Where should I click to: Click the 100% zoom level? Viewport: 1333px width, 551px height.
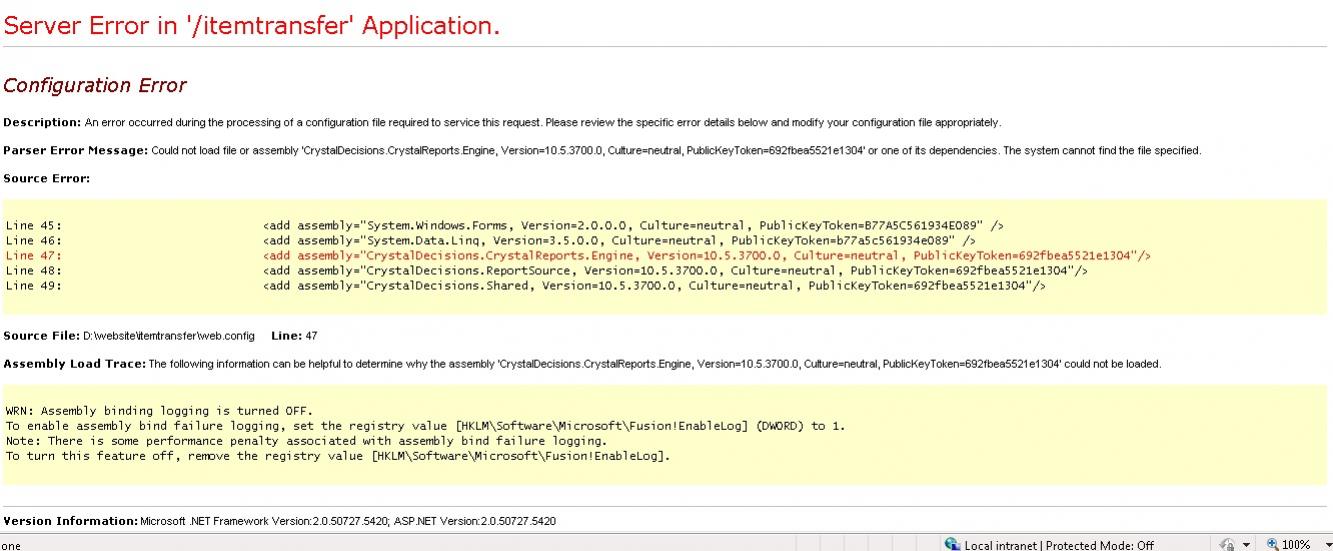click(1296, 545)
